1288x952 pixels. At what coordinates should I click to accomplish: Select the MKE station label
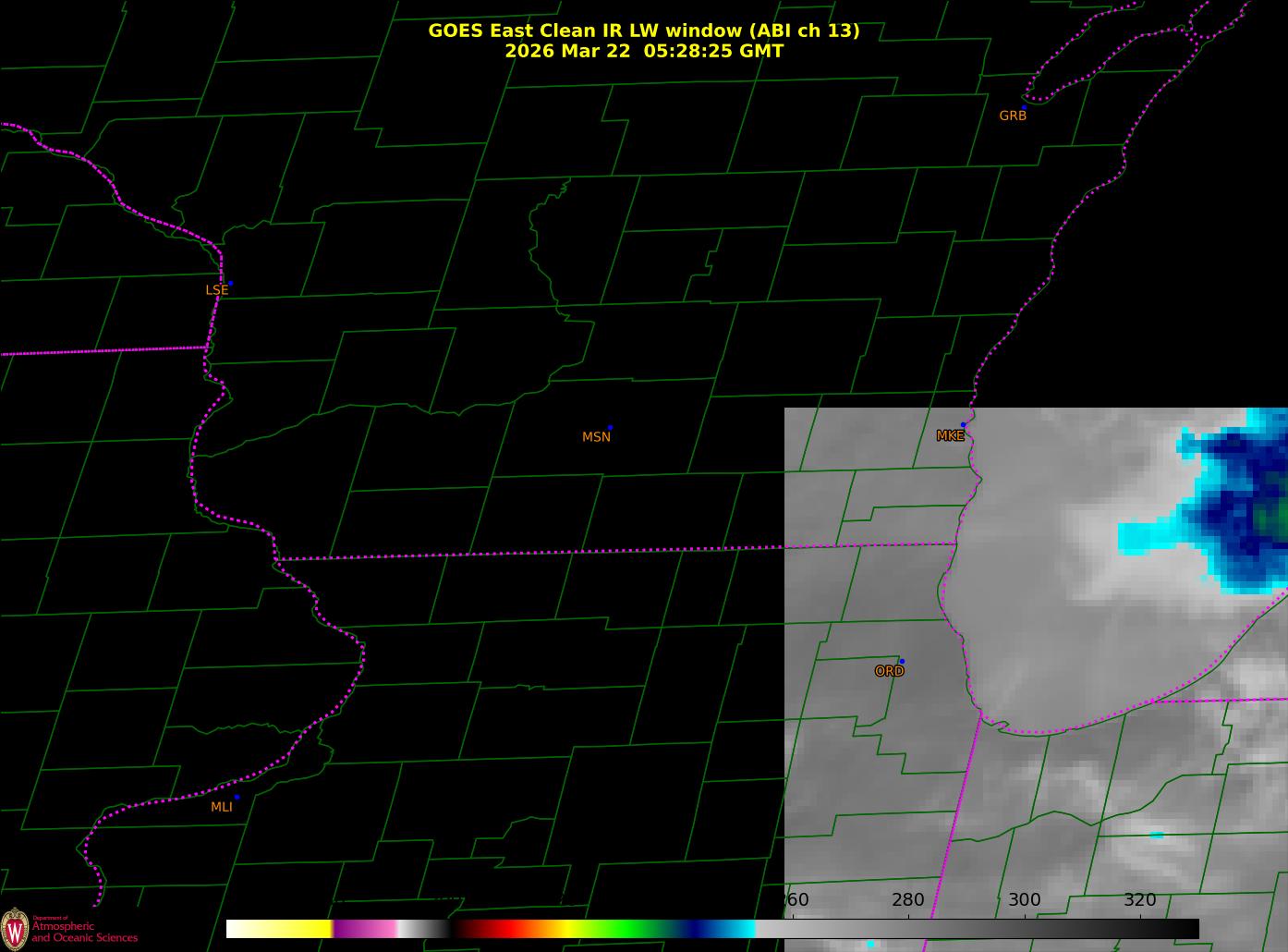(950, 436)
